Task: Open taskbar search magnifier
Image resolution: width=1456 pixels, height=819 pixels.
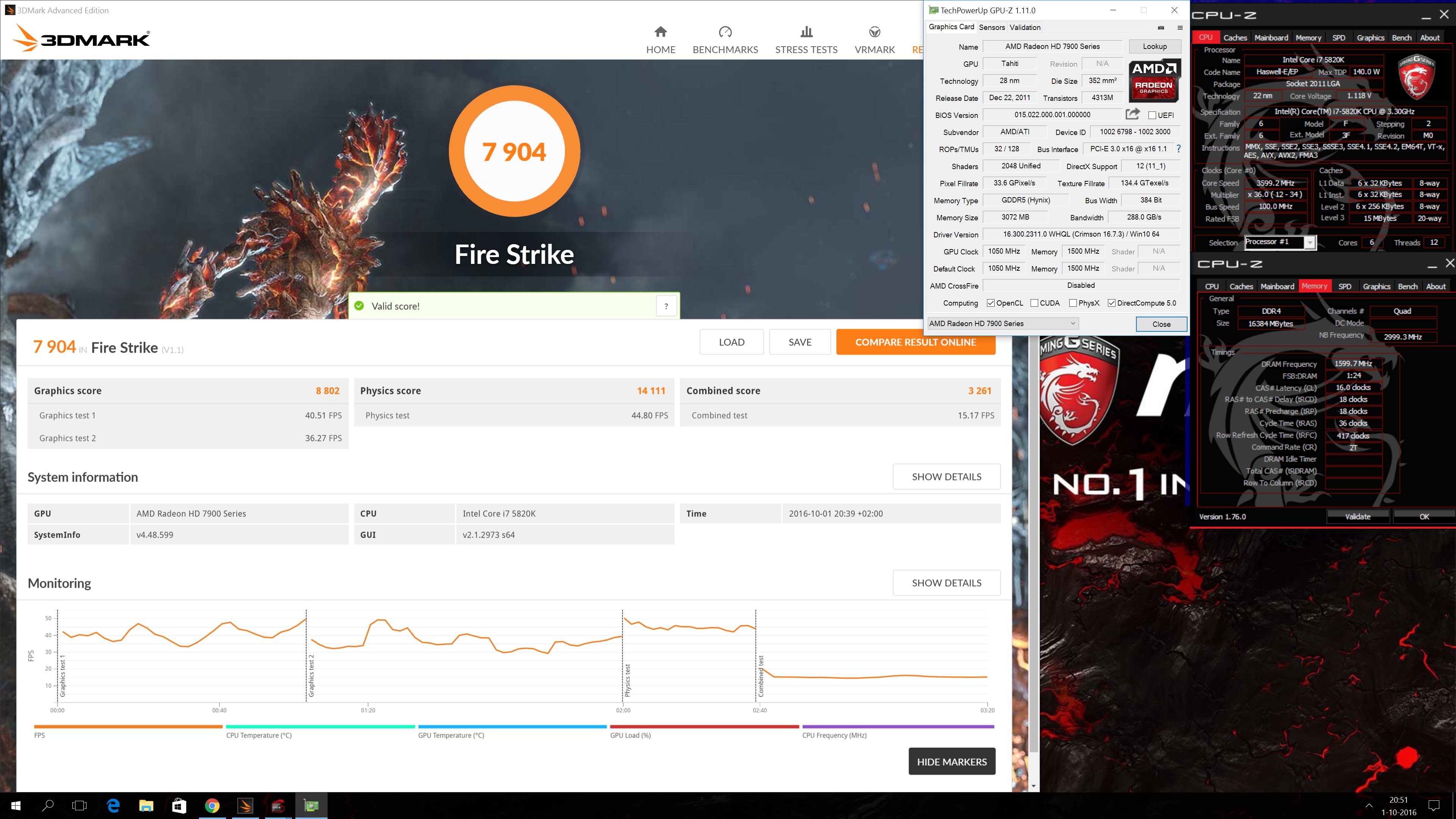Action: tap(48, 805)
